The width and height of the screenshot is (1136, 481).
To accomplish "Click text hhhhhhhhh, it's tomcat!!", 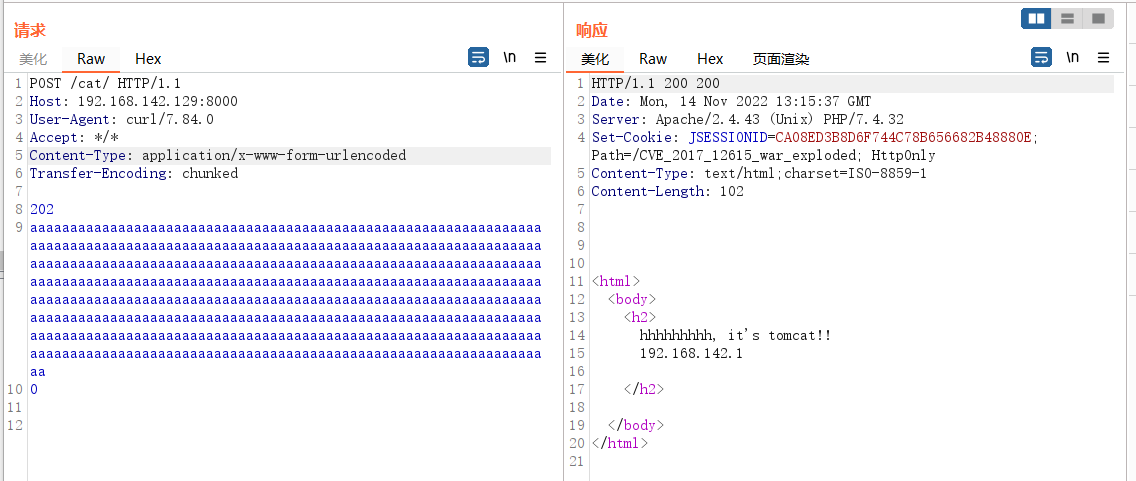I will (x=735, y=335).
